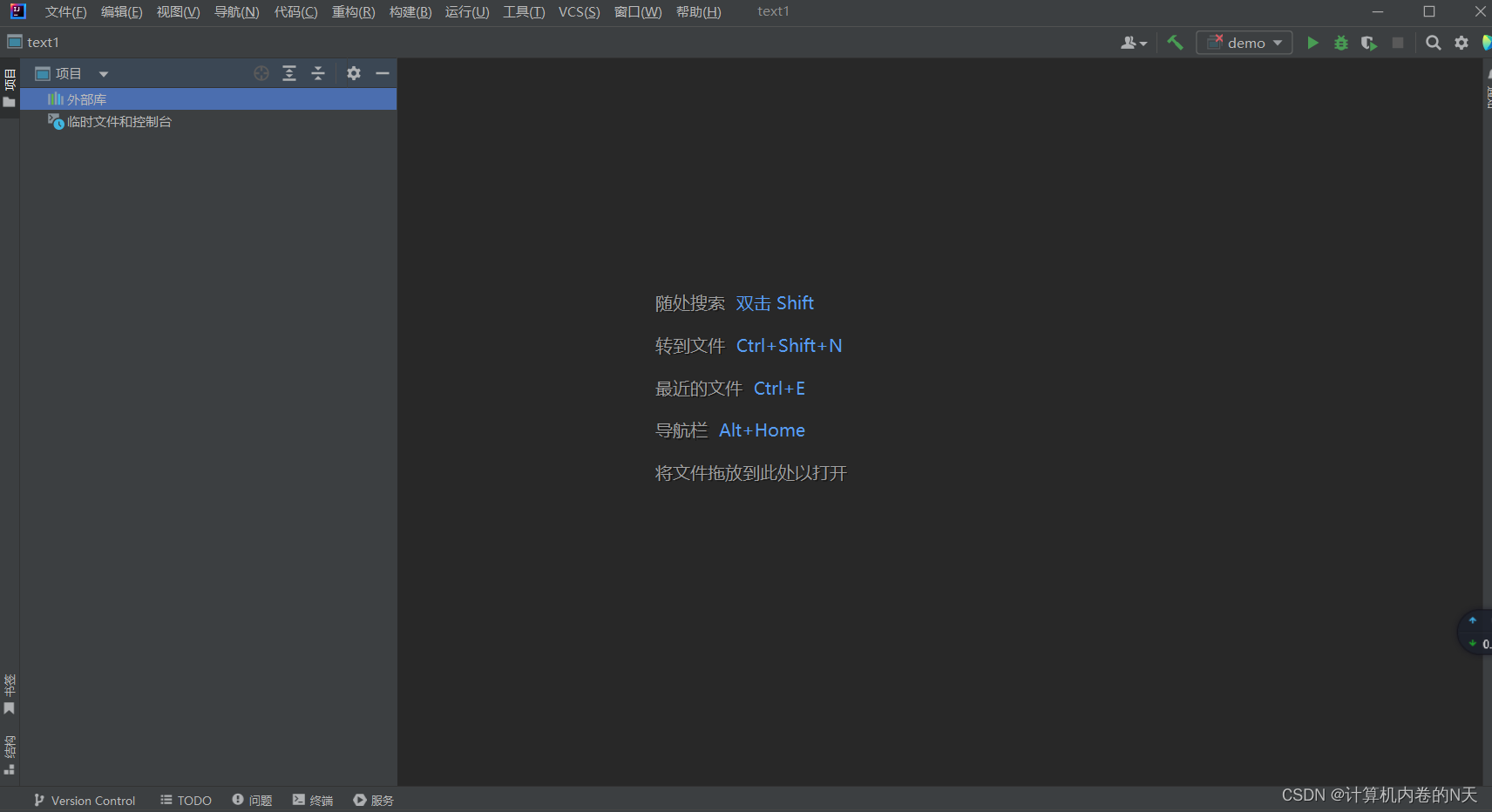1492x812 pixels.
Task: Toggle the 书签 side tool window tab
Action: (10, 694)
